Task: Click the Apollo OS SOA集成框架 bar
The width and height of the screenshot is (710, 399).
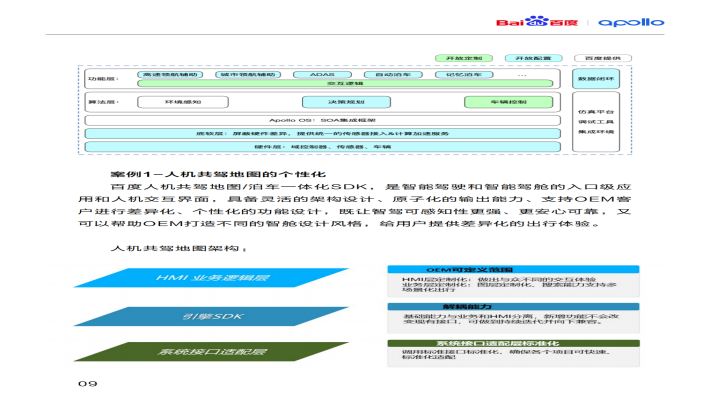Action: [322, 120]
